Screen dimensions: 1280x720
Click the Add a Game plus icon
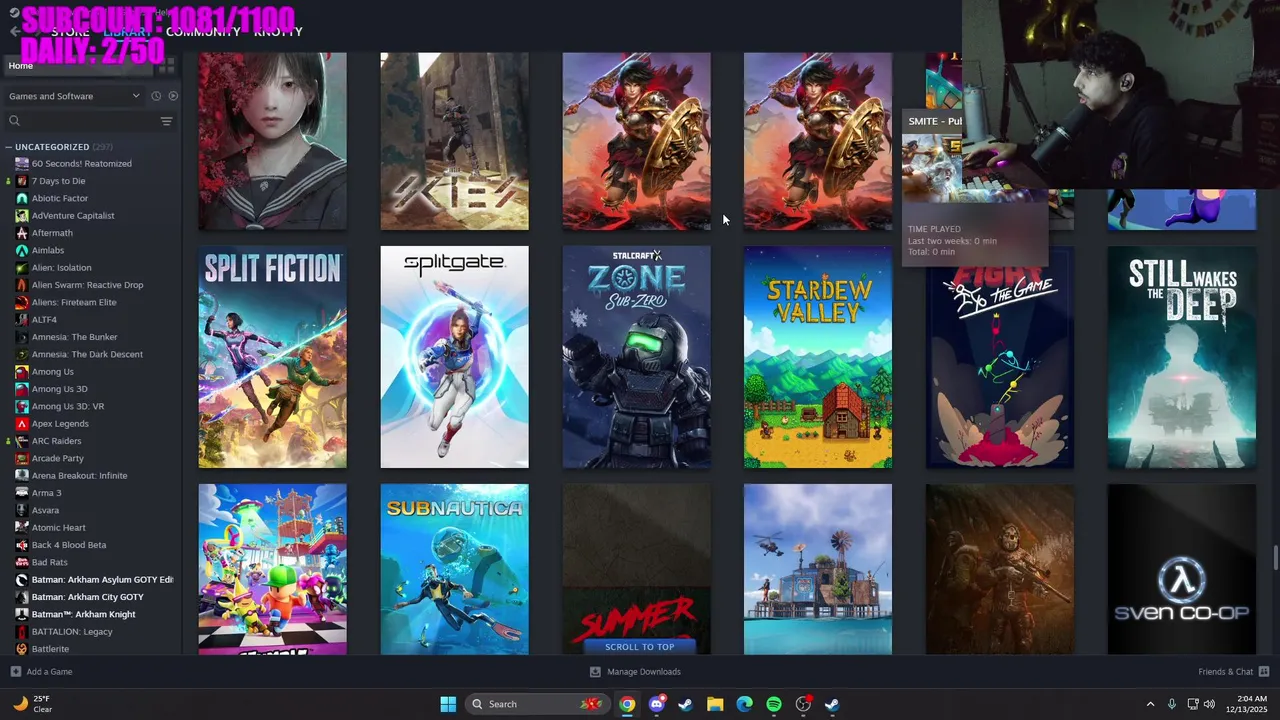pos(15,672)
